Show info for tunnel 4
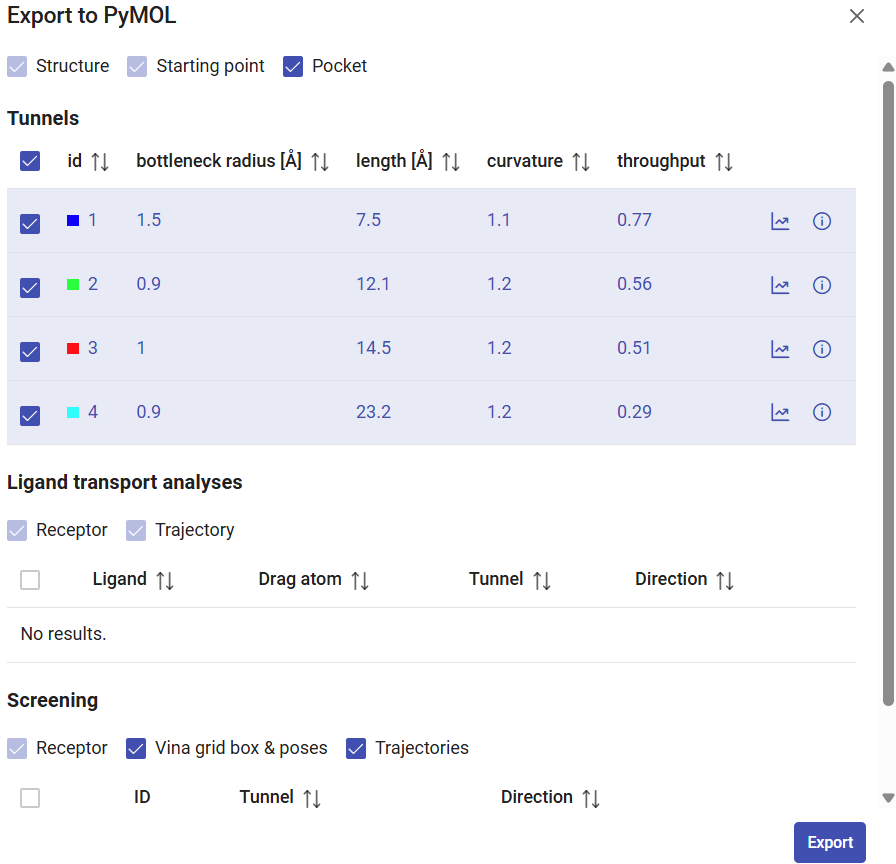The image size is (896, 864). click(822, 413)
